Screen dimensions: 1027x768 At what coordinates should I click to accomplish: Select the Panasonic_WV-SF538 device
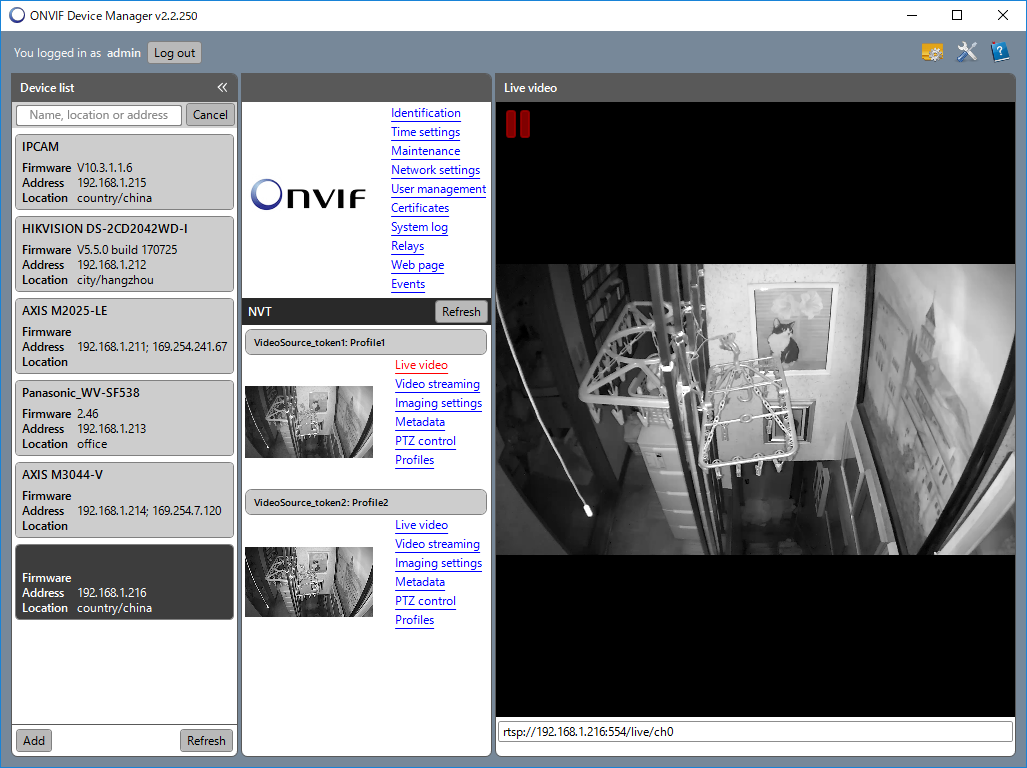124,418
